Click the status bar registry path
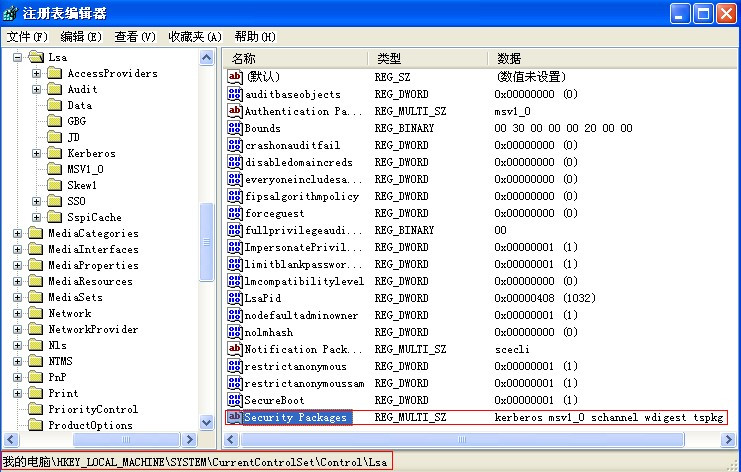This screenshot has height=472, width=741. click(195, 462)
